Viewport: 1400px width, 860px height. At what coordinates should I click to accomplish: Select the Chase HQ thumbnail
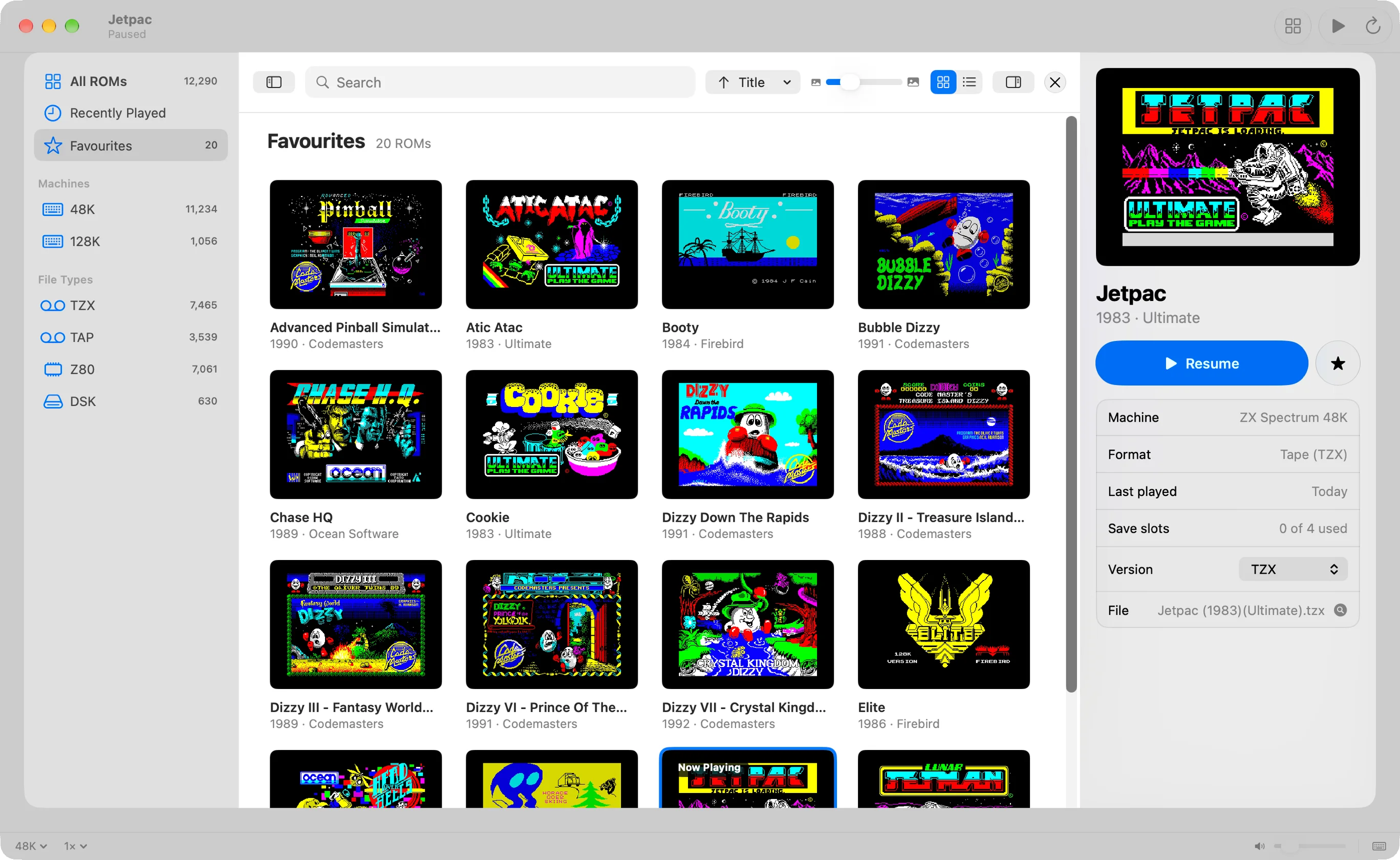click(x=355, y=435)
